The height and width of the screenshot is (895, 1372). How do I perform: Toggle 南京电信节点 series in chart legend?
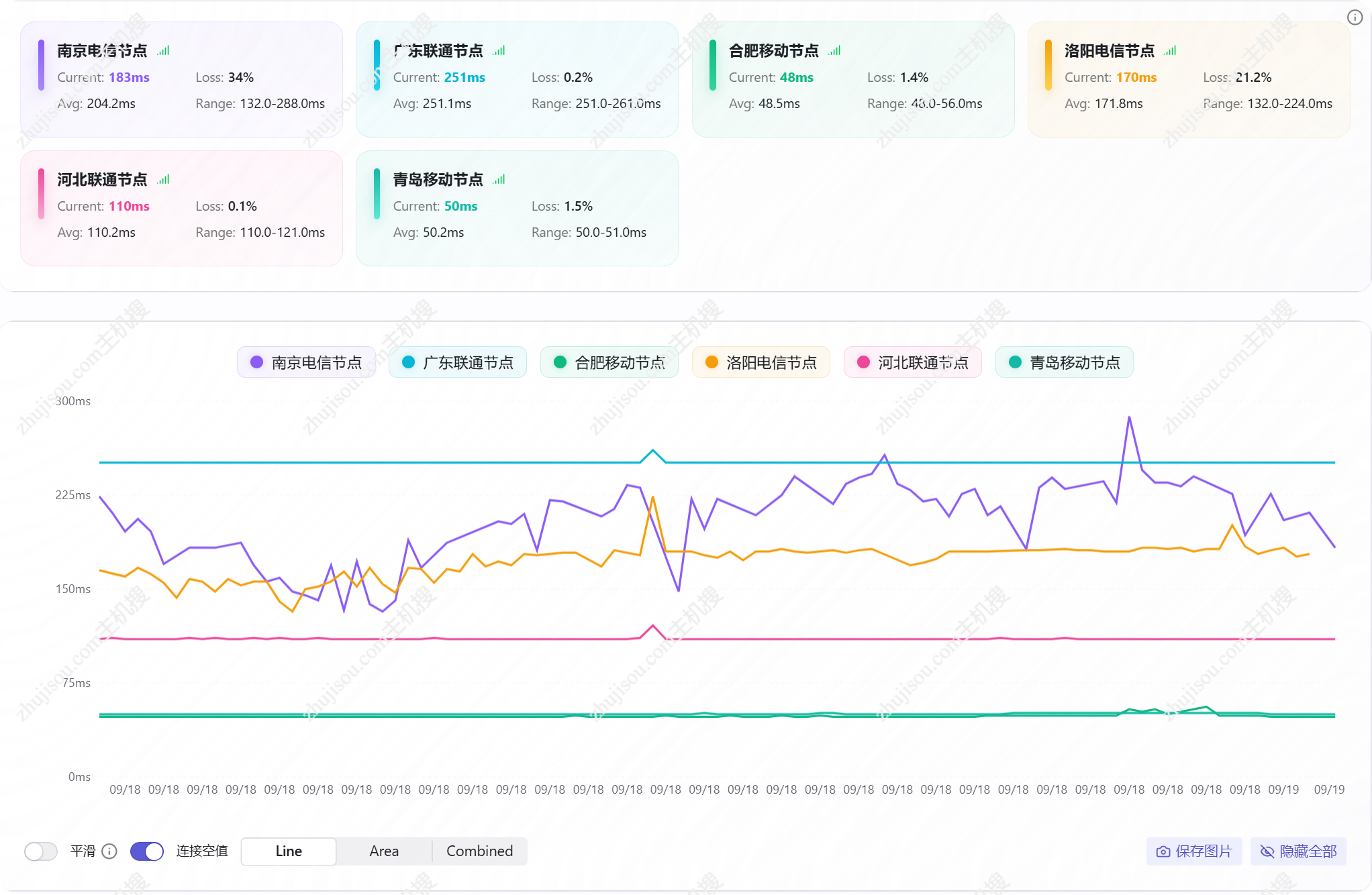(306, 362)
